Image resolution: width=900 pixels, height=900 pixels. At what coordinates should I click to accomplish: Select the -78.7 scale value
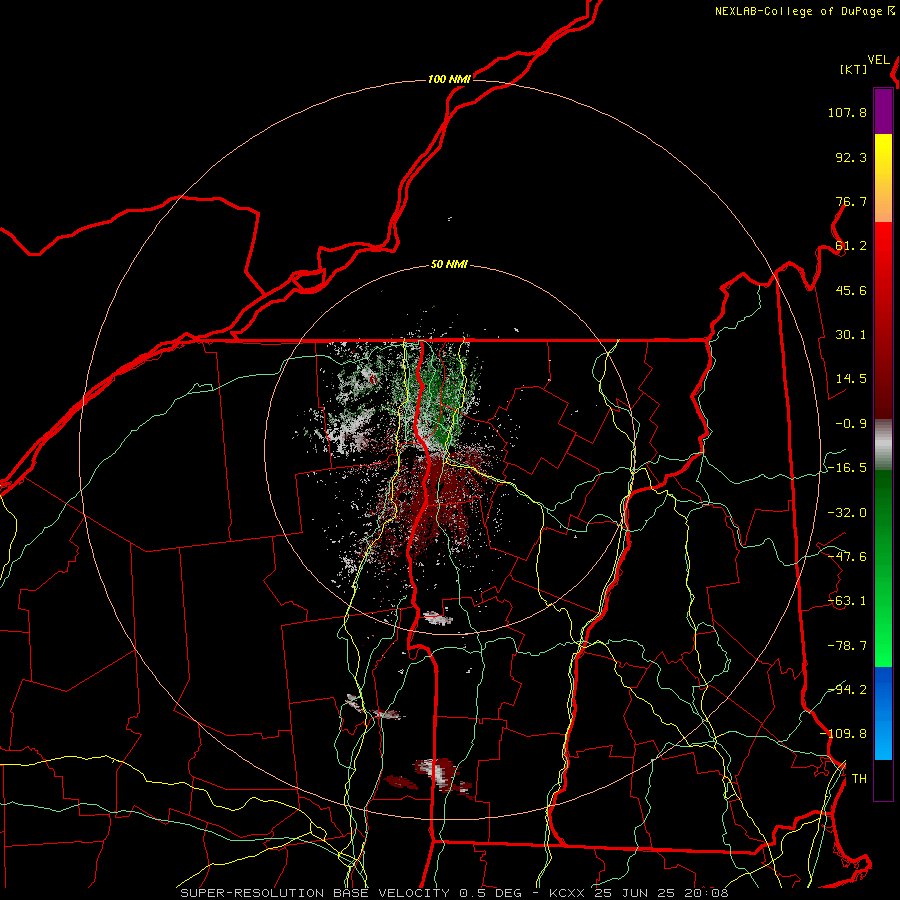click(x=847, y=646)
